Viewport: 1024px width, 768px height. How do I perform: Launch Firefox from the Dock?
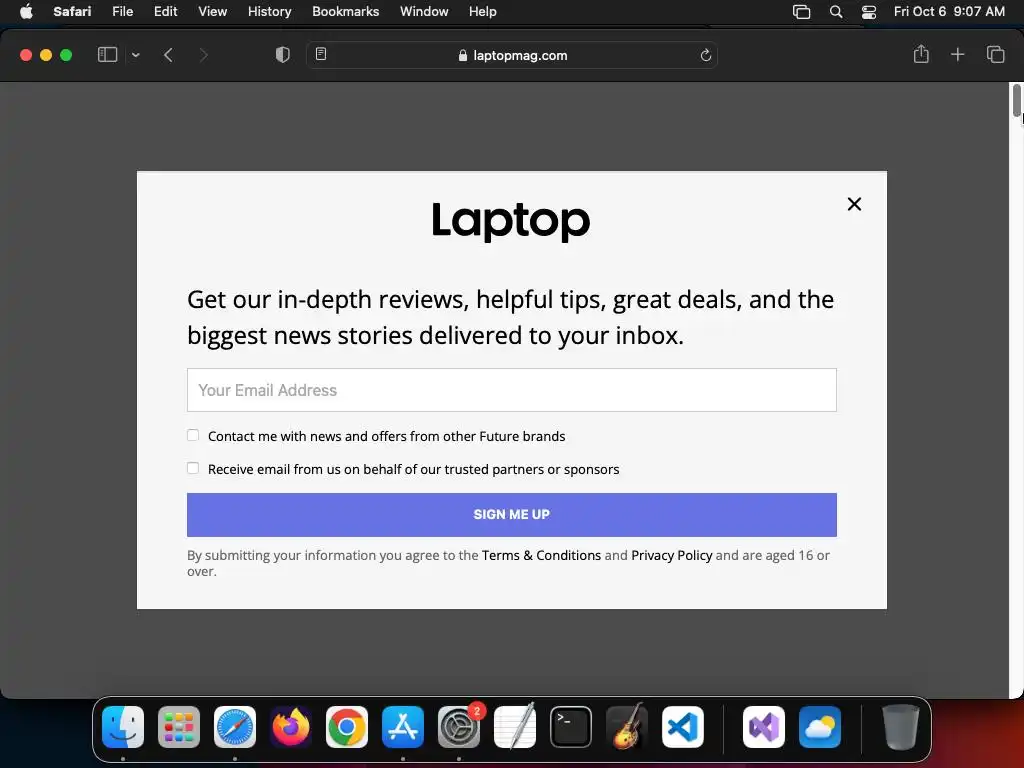pos(291,727)
